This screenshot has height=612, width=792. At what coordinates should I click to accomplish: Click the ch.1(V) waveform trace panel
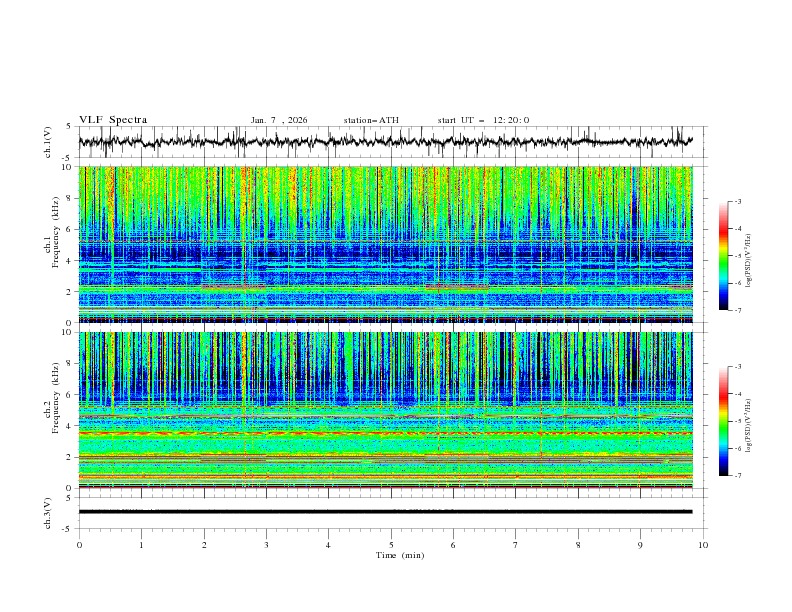pyautogui.click(x=391, y=142)
